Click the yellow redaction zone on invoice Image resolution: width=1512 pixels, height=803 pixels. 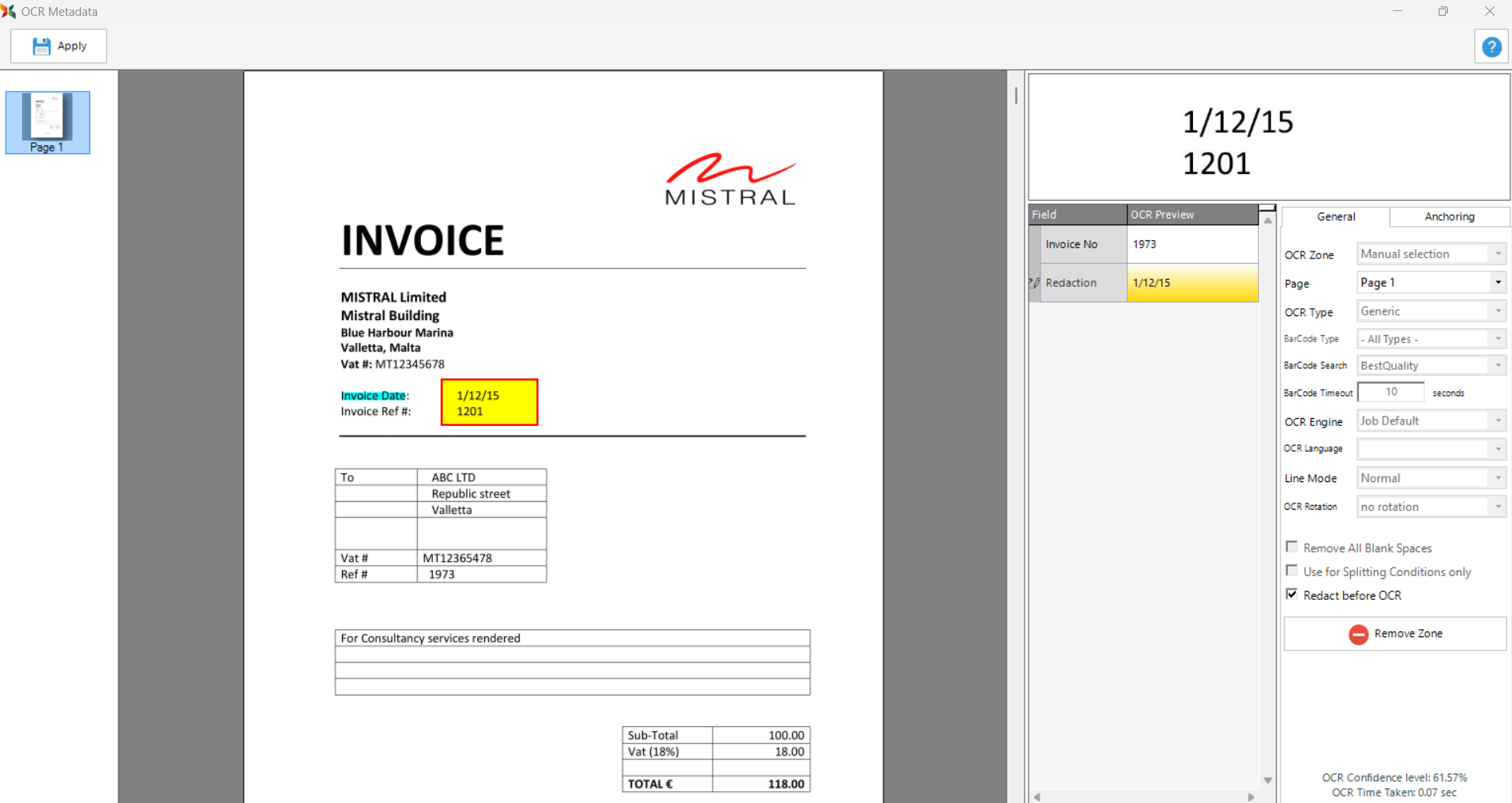coord(489,402)
